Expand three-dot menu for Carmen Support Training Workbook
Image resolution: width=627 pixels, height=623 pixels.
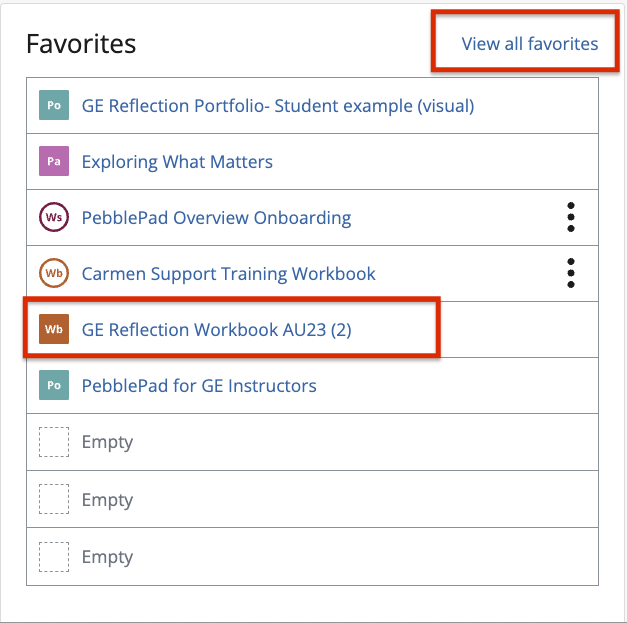click(571, 273)
